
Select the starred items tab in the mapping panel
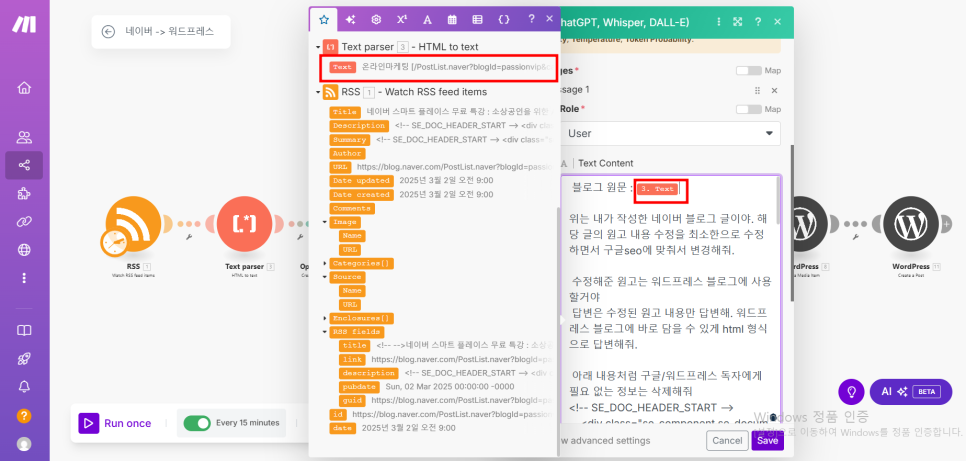(324, 19)
